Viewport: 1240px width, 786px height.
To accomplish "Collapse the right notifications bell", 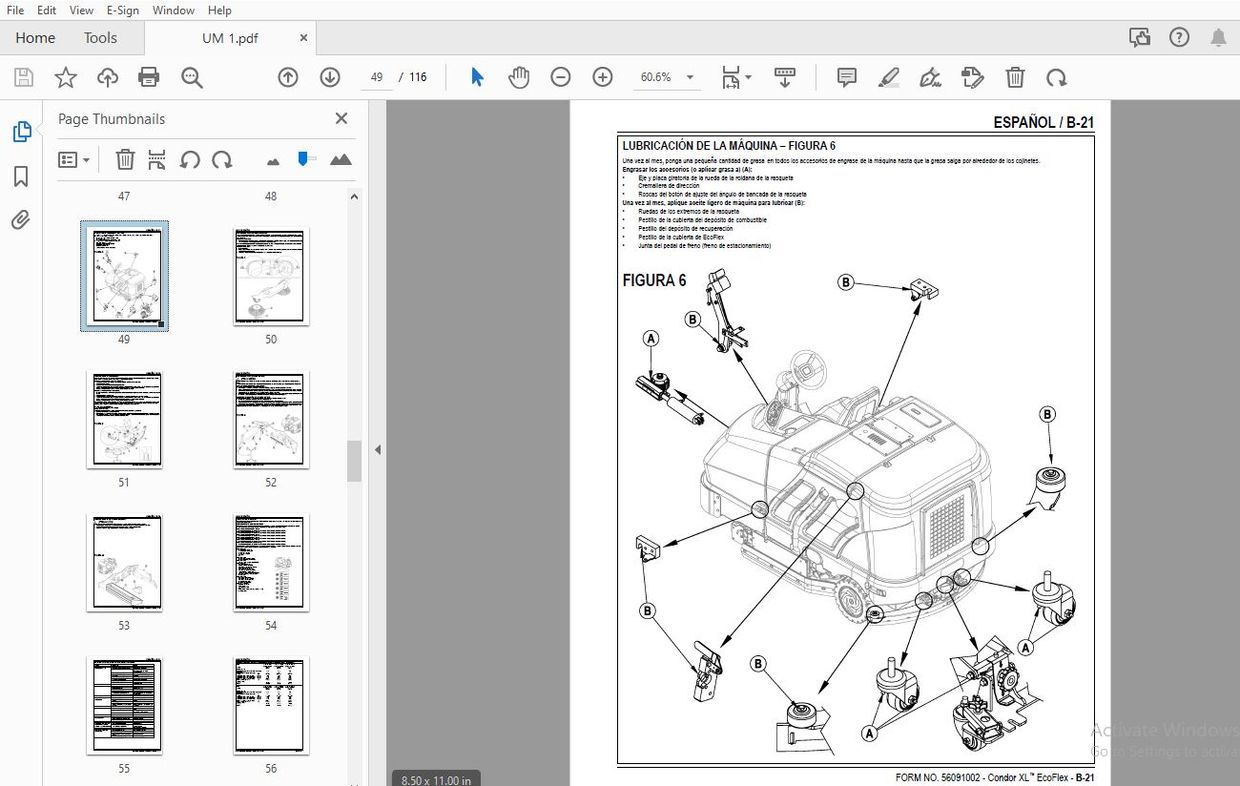I will pyautogui.click(x=1218, y=36).
